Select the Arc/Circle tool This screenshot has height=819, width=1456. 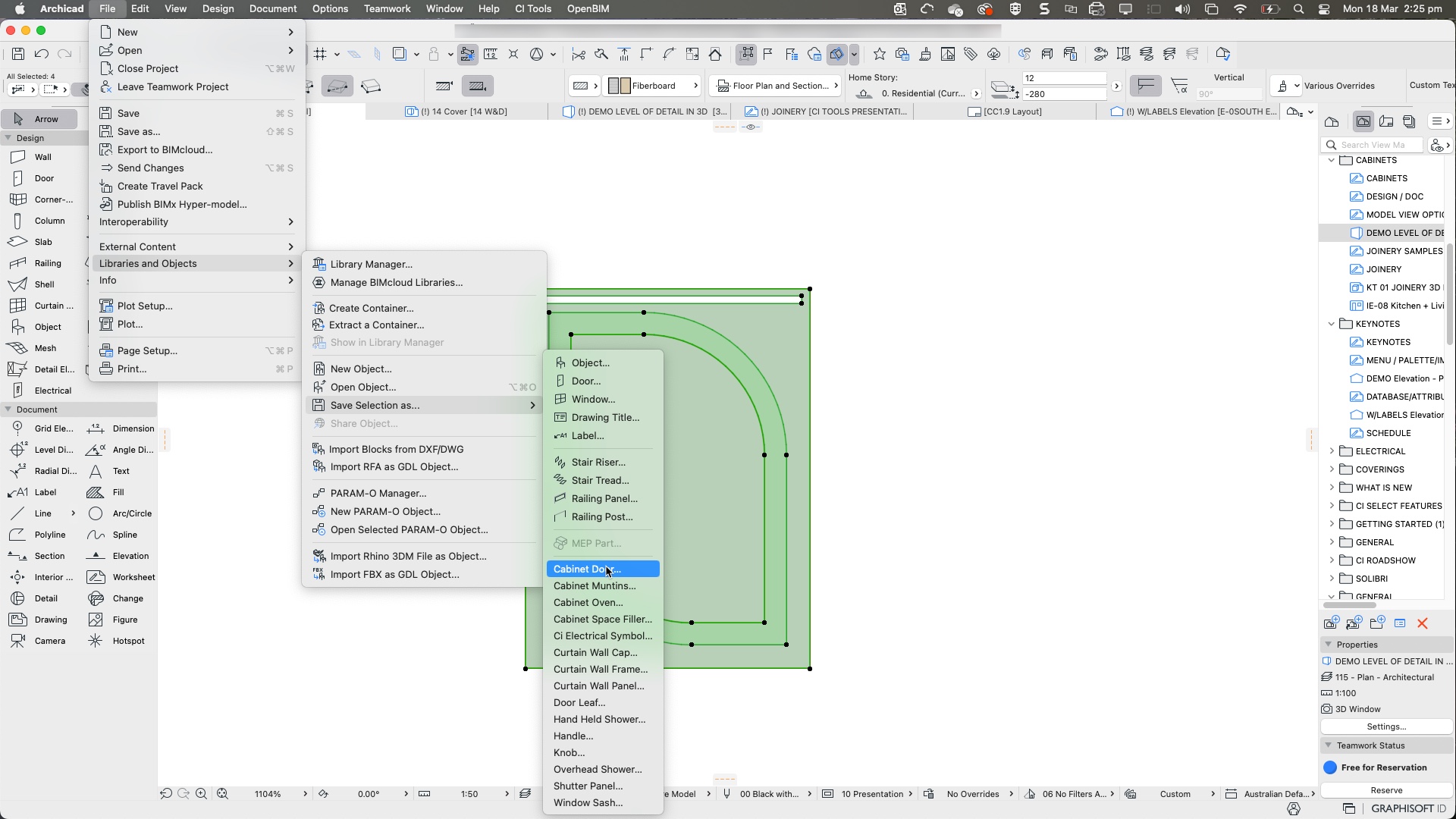[120, 513]
